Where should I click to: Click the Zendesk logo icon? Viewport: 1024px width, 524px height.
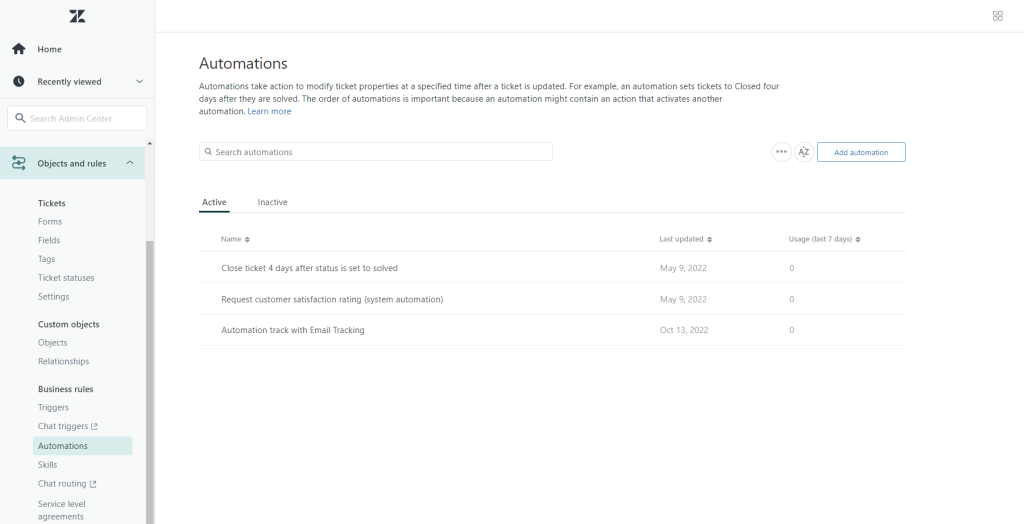click(77, 16)
